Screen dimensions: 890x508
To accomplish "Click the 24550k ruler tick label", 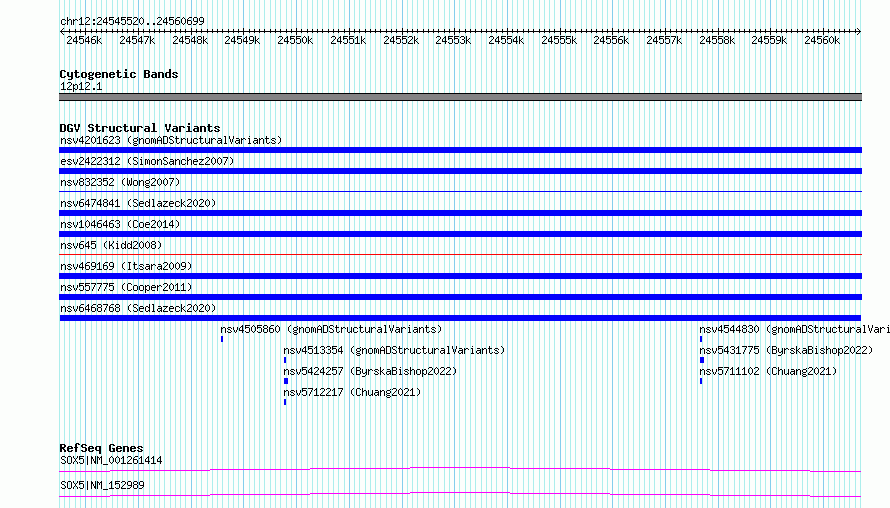I will click(295, 40).
